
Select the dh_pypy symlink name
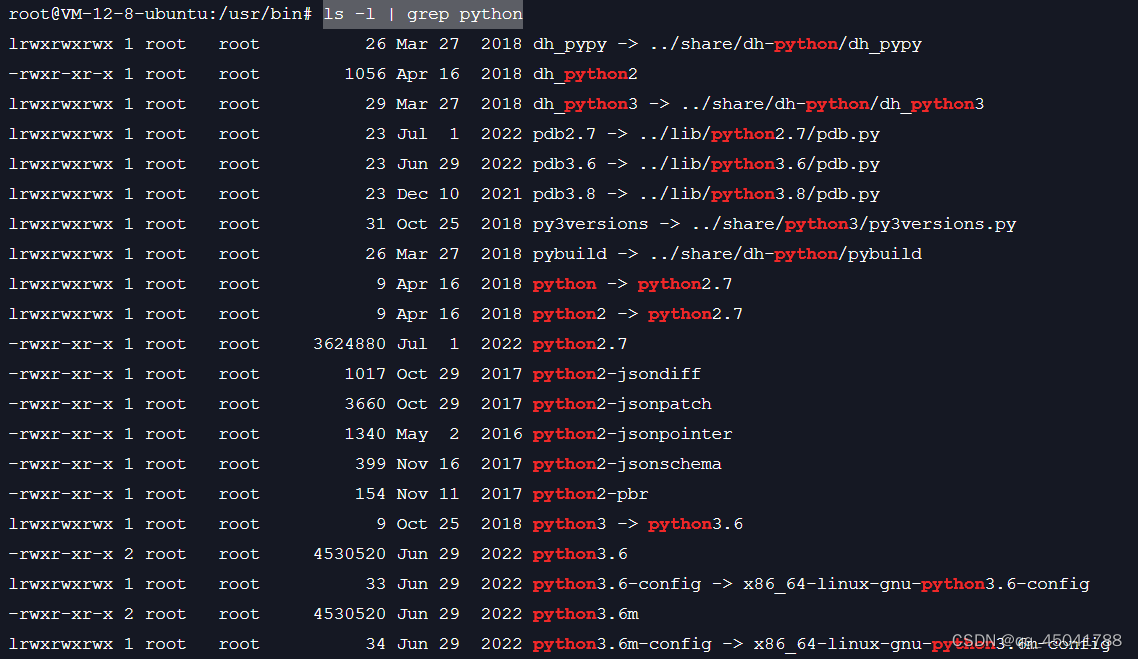(570, 43)
